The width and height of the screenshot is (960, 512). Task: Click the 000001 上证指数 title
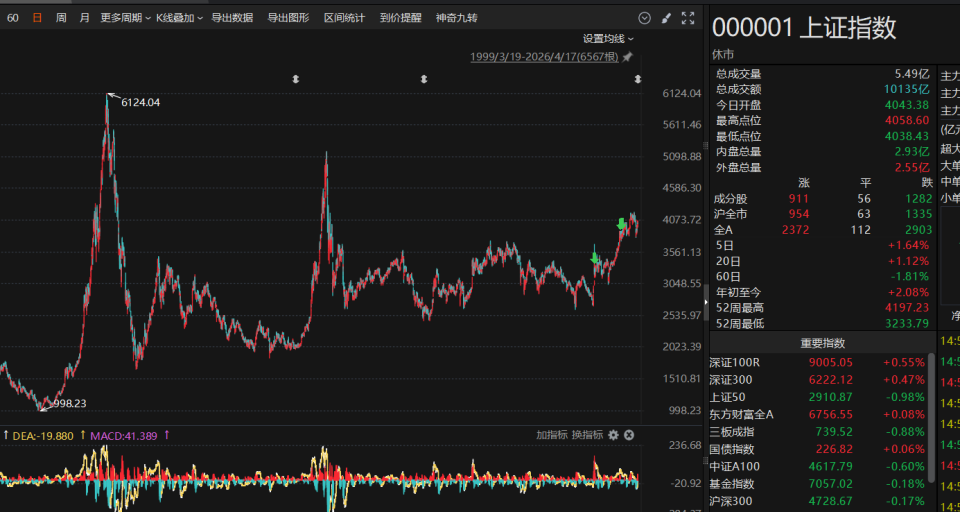point(804,28)
